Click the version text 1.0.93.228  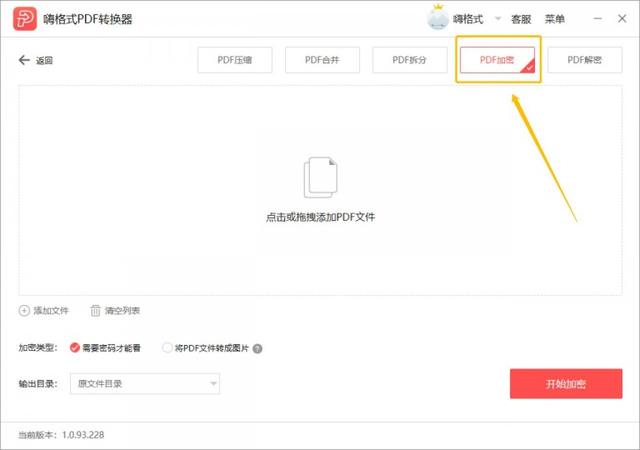pyautogui.click(x=83, y=435)
